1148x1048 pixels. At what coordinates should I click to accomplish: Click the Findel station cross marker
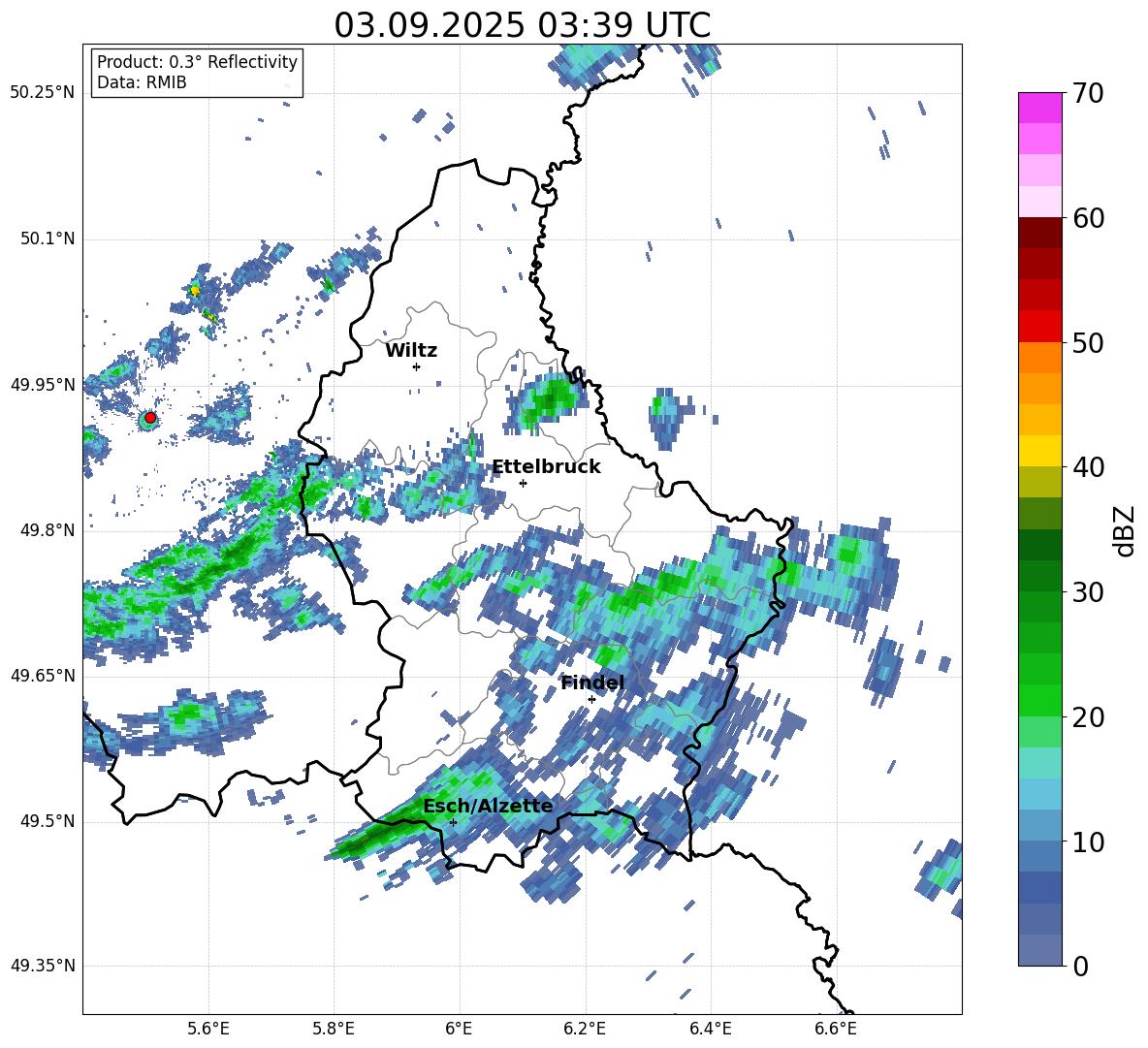point(591,699)
